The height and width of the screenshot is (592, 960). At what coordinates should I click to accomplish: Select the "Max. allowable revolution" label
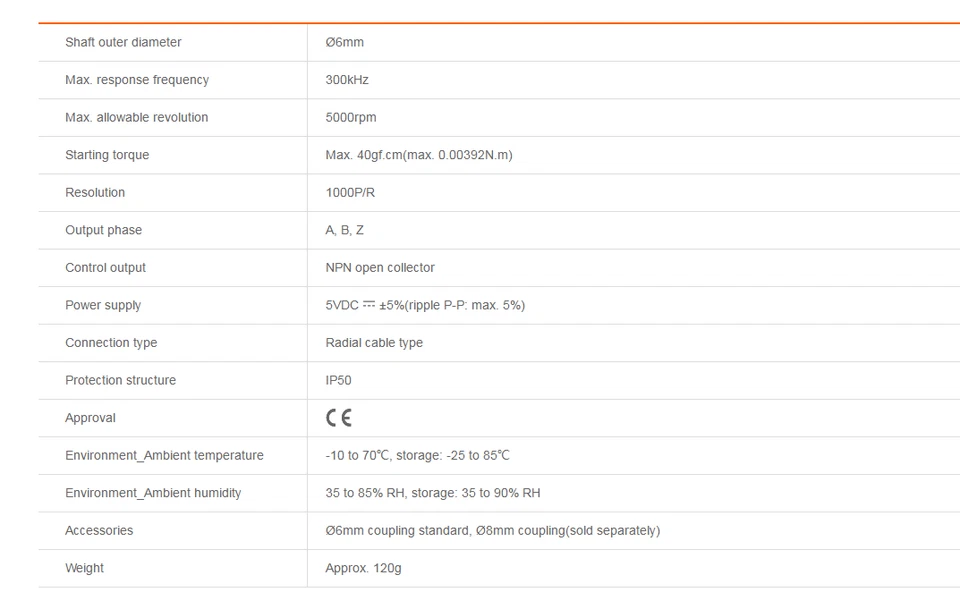click(x=136, y=117)
